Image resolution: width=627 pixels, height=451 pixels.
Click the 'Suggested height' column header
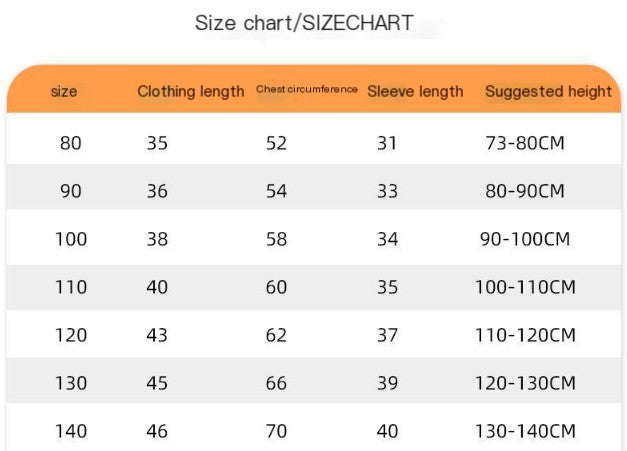click(x=548, y=91)
